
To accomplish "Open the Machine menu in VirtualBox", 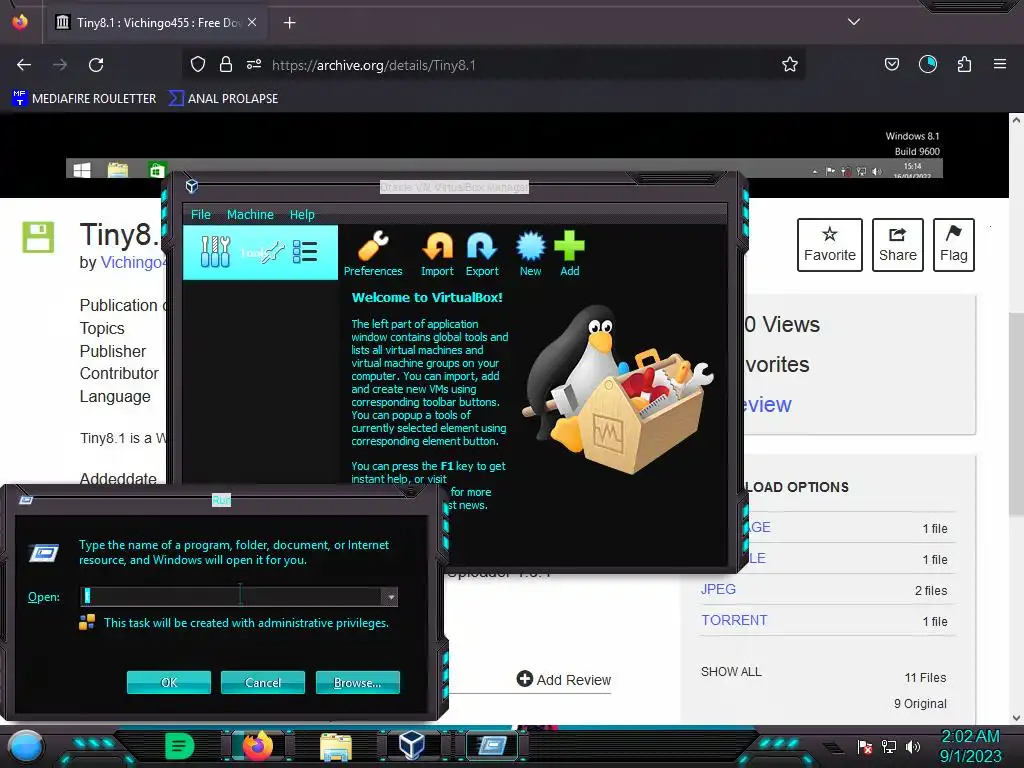I will (x=250, y=214).
